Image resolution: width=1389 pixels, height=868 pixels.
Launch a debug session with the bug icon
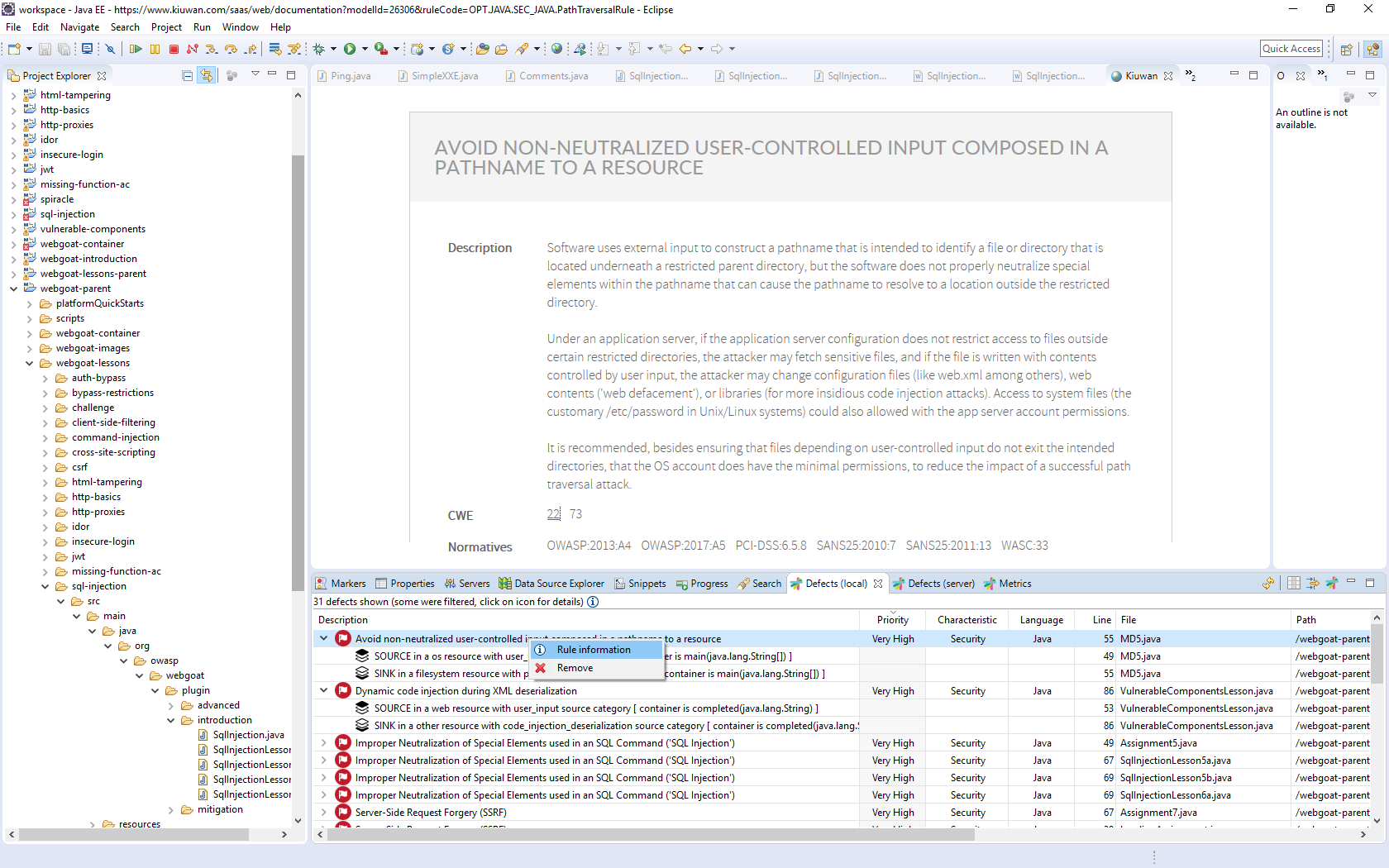point(318,49)
